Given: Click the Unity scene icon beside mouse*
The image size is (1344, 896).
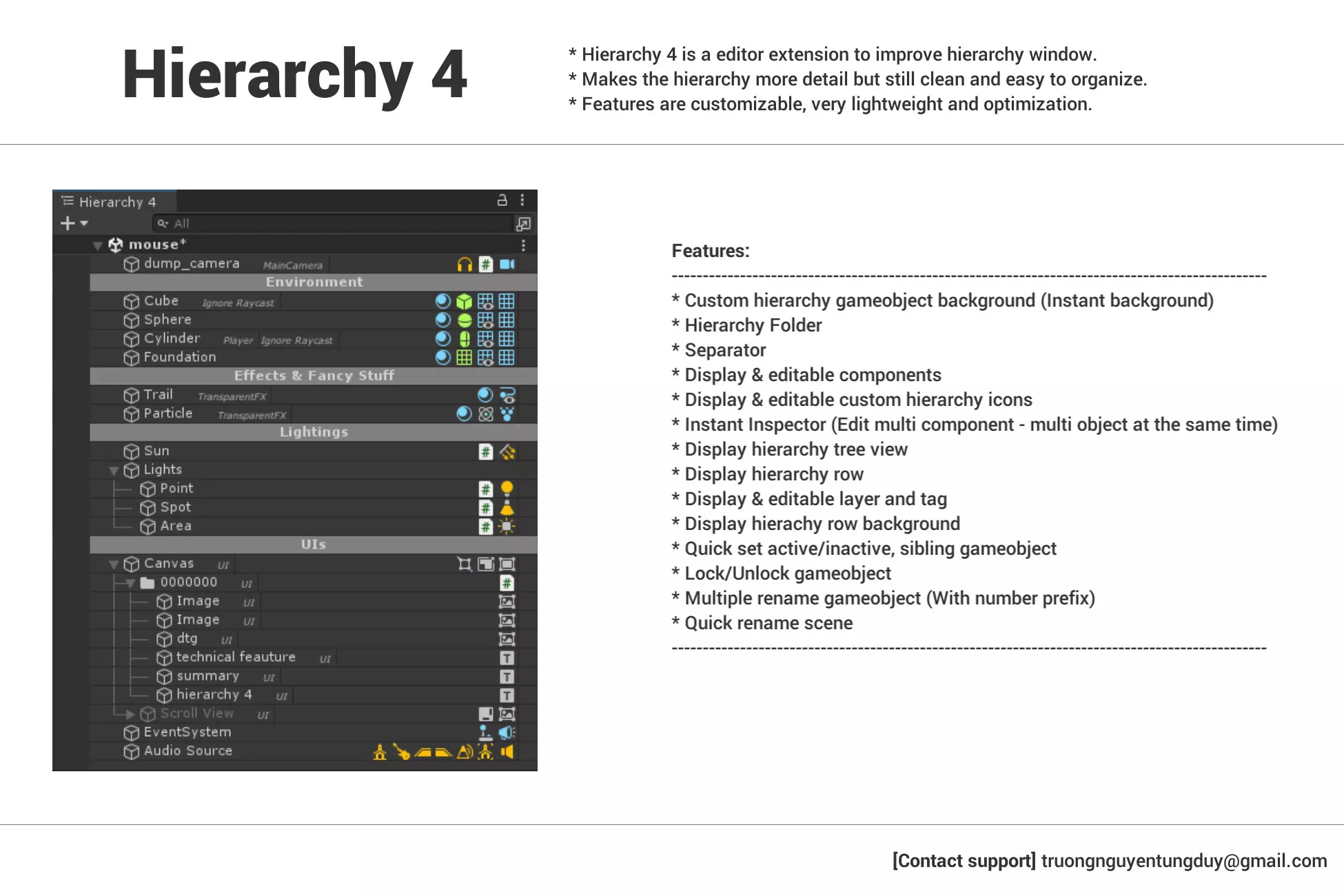Looking at the screenshot, I should (x=116, y=245).
